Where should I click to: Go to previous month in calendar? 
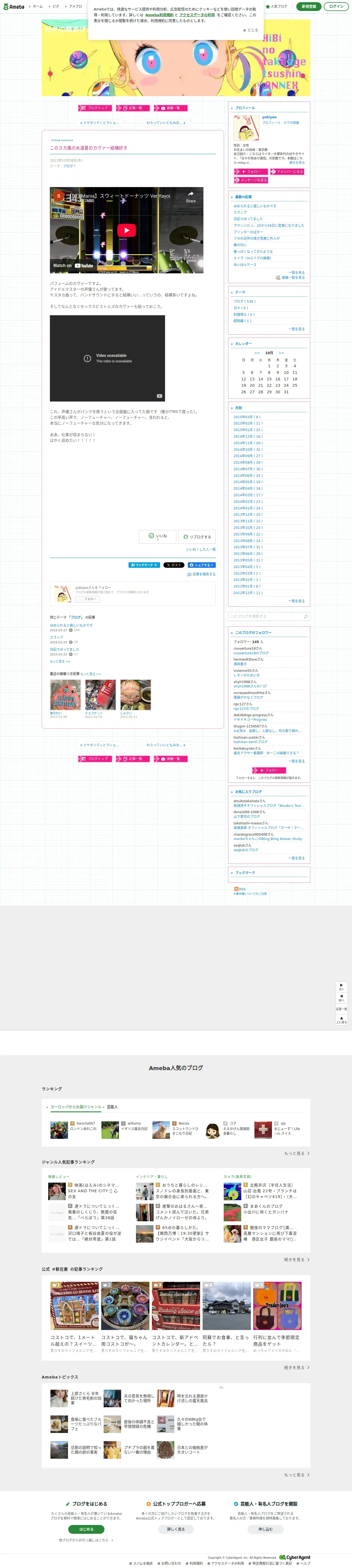pyautogui.click(x=257, y=353)
